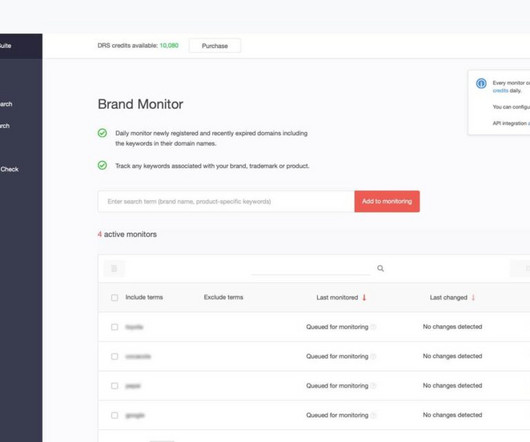530x442 pixels.
Task: Check the first monitor row checkbox
Action: 115,327
